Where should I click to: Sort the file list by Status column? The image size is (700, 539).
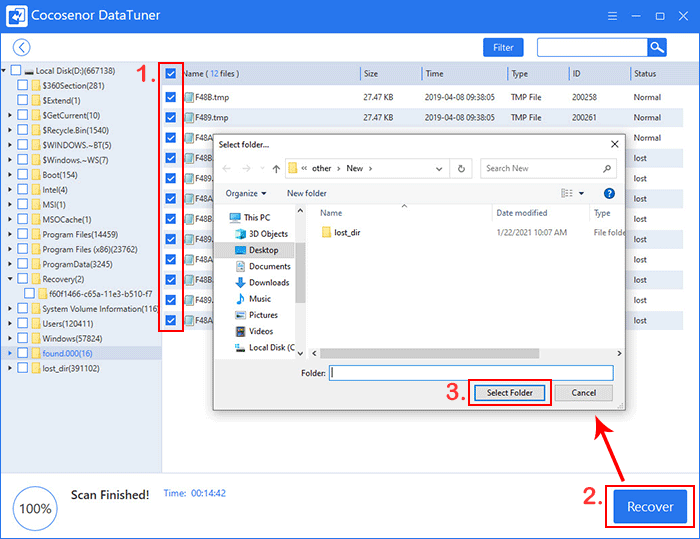click(x=645, y=74)
